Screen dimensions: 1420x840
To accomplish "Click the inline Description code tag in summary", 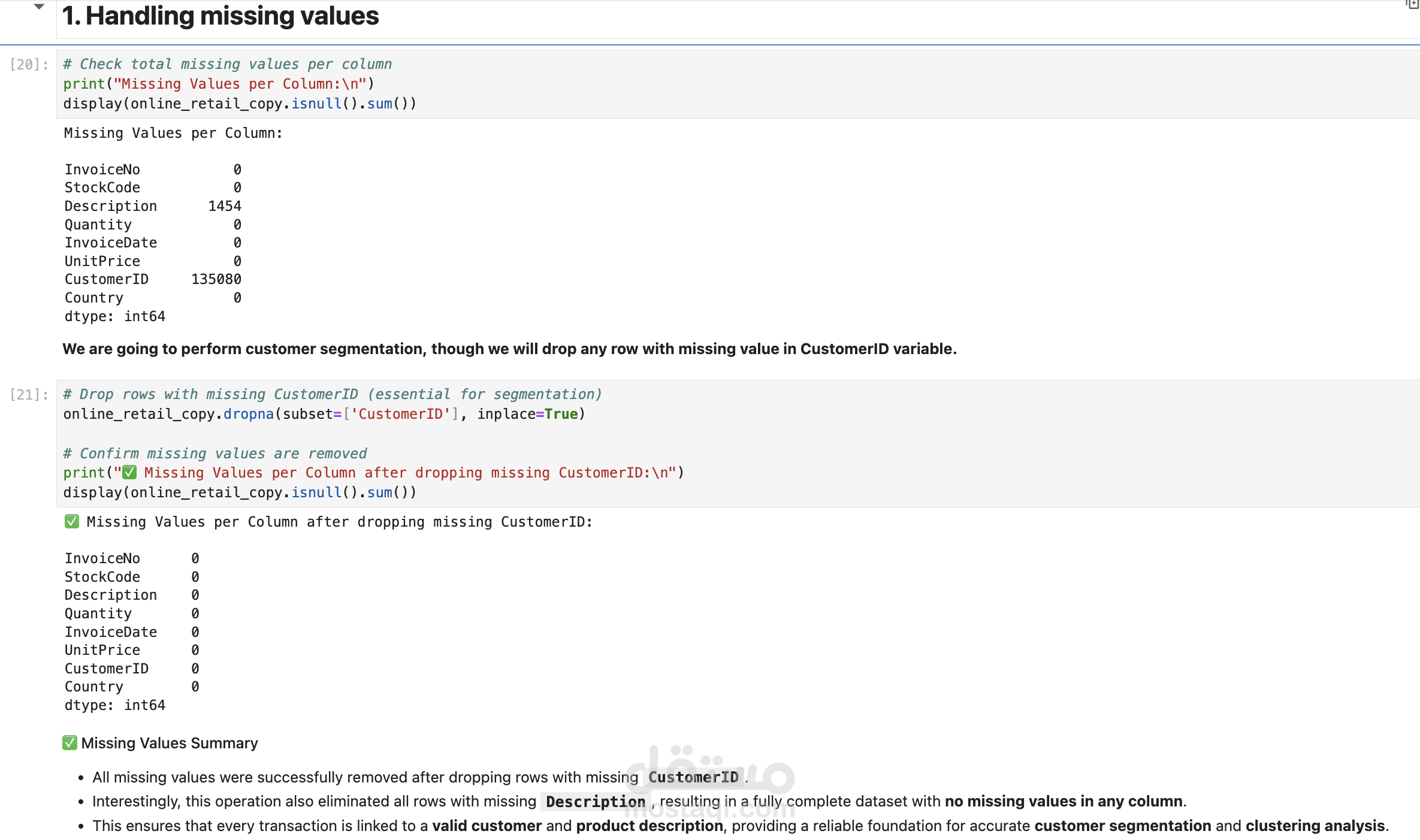I will click(x=595, y=802).
